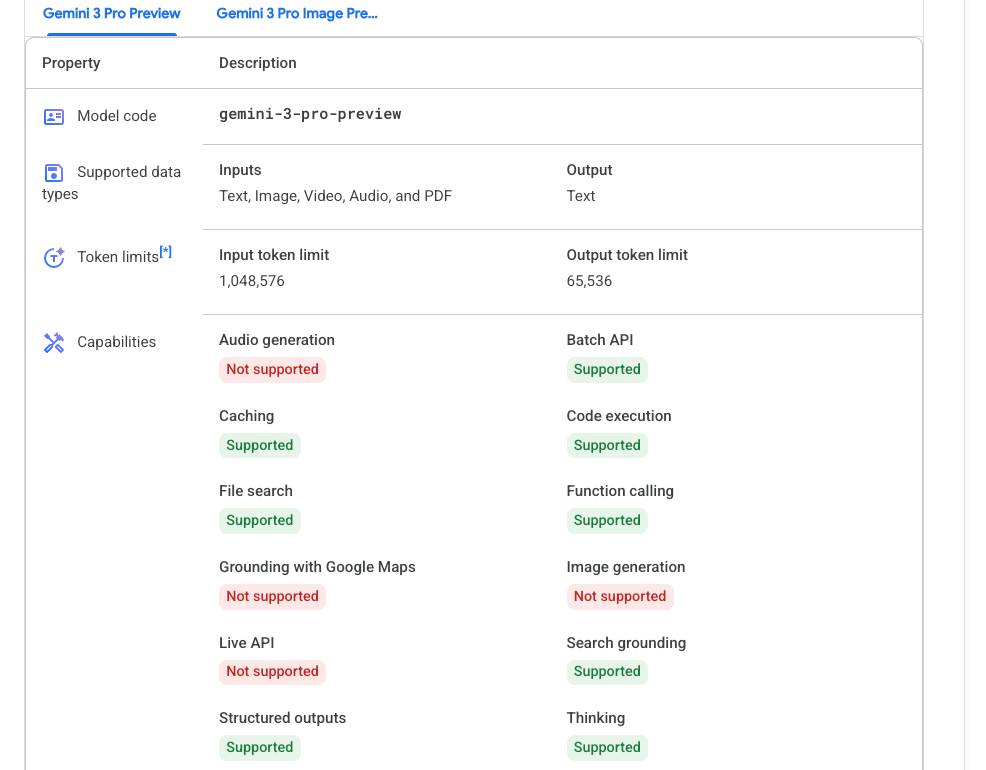This screenshot has height=770, width=986.
Task: Click Supported badge under Structured outputs
Action: coord(260,747)
